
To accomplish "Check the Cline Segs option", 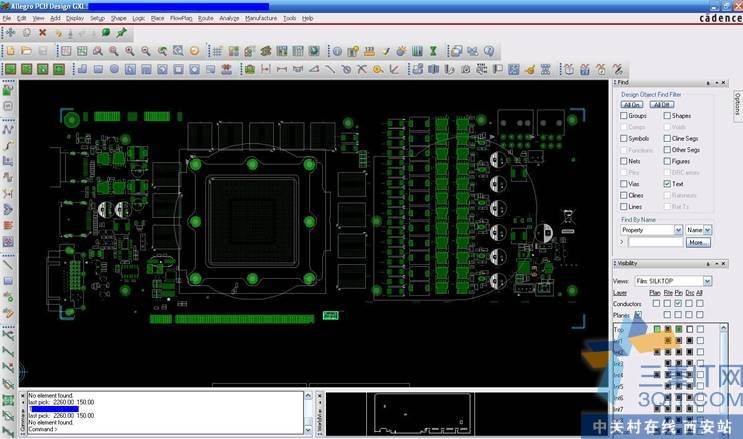I will pos(667,138).
